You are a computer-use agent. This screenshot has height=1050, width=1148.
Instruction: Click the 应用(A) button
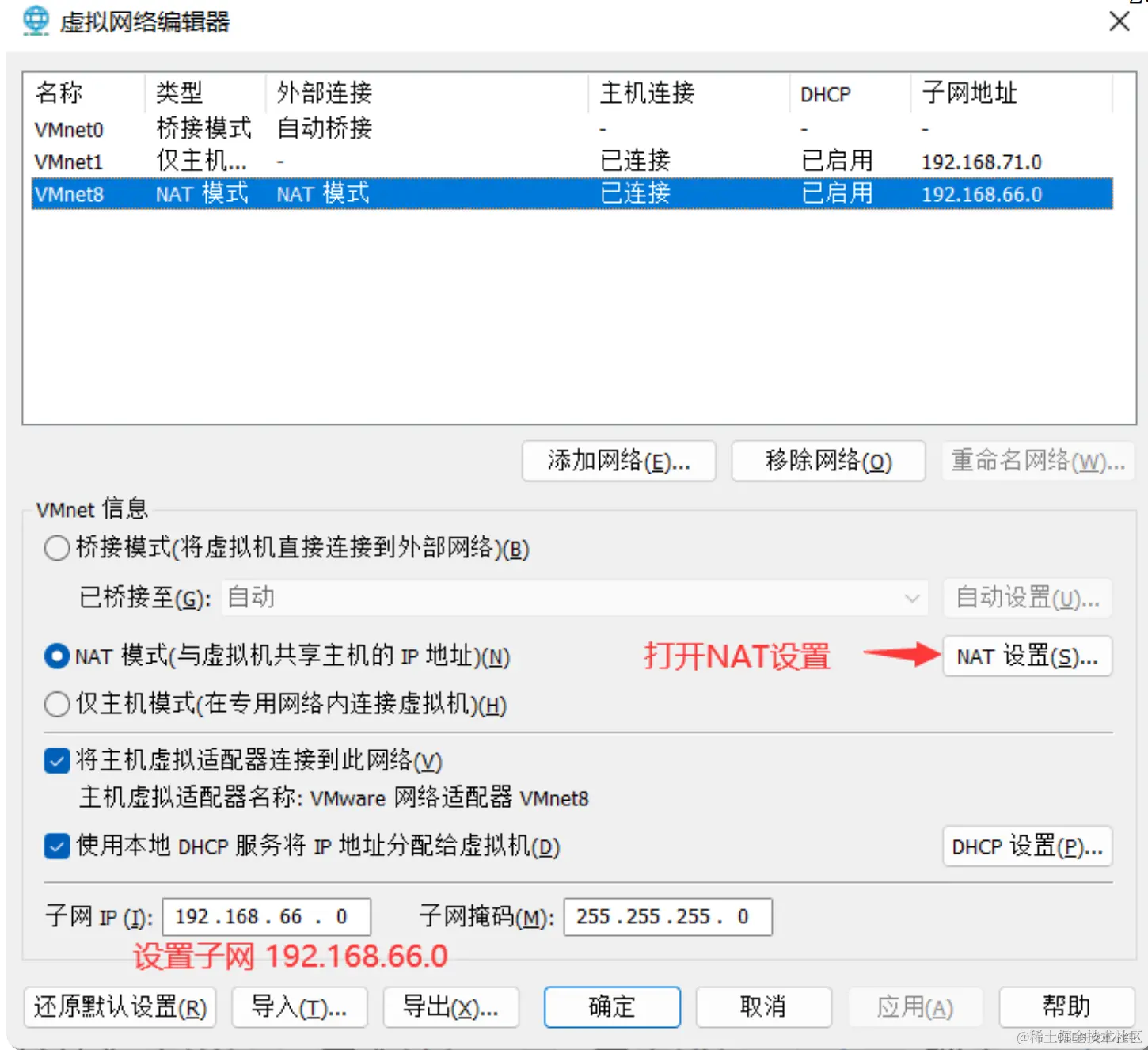(915, 1007)
